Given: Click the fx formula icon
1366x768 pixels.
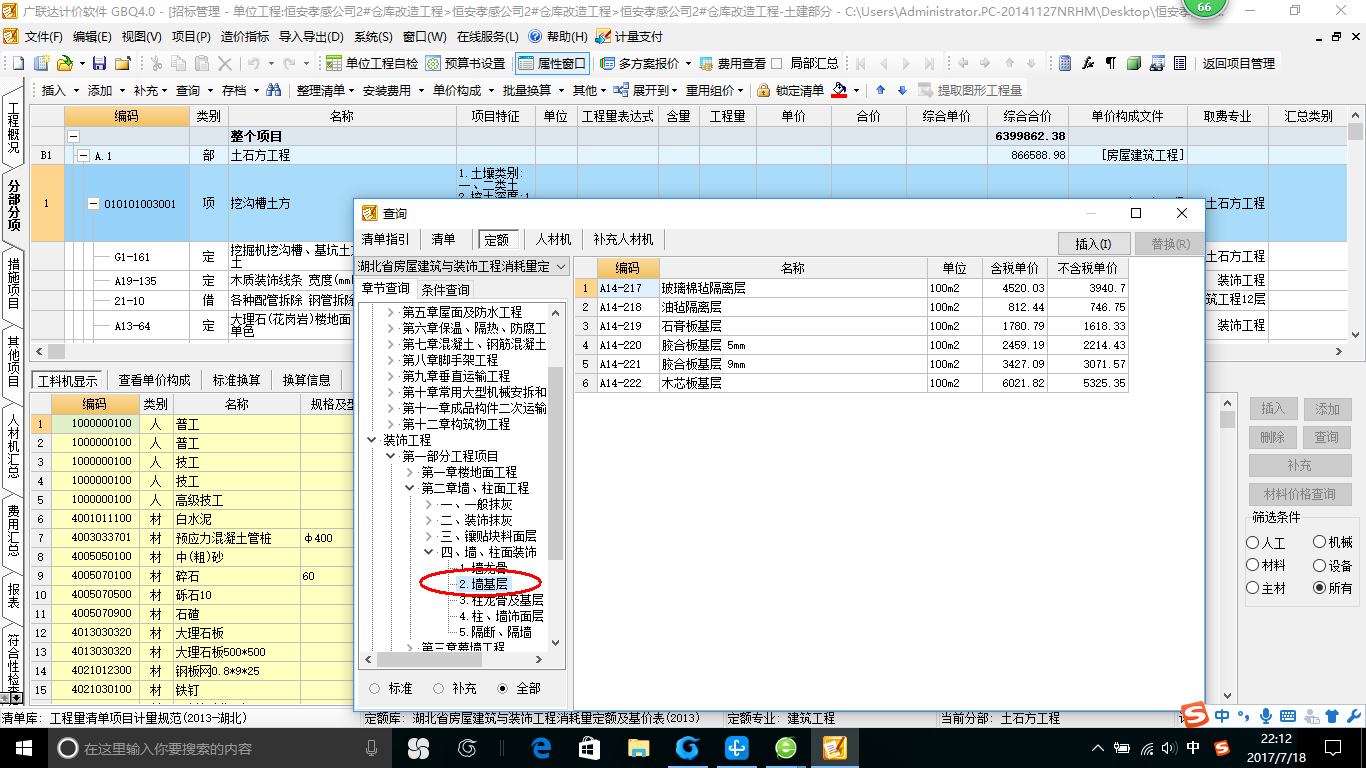Looking at the screenshot, I should point(1088,63).
